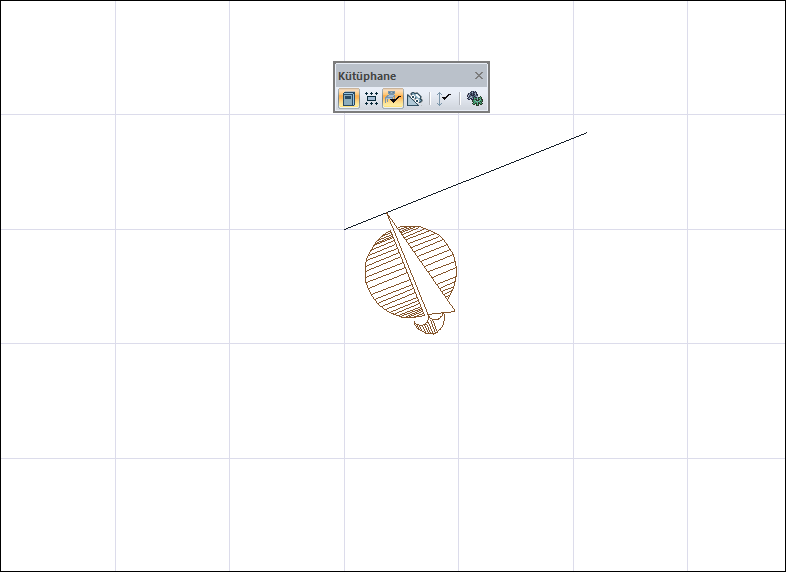Click the dotted rectangle array icon

[x=371, y=98]
